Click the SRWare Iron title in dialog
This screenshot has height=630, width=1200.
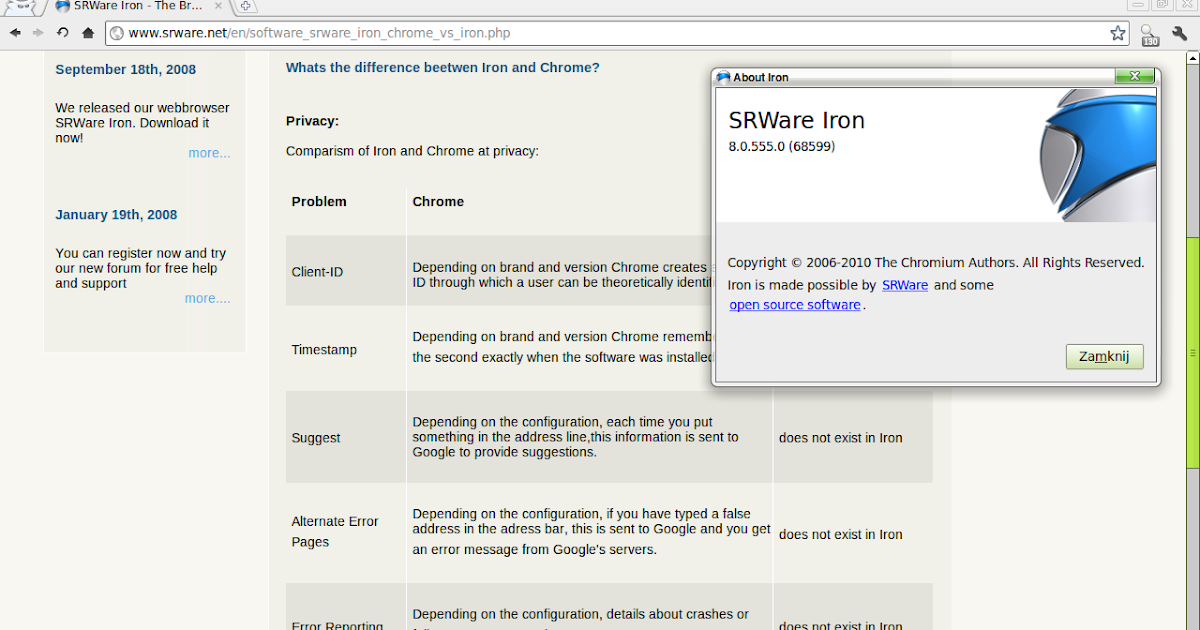coord(797,120)
